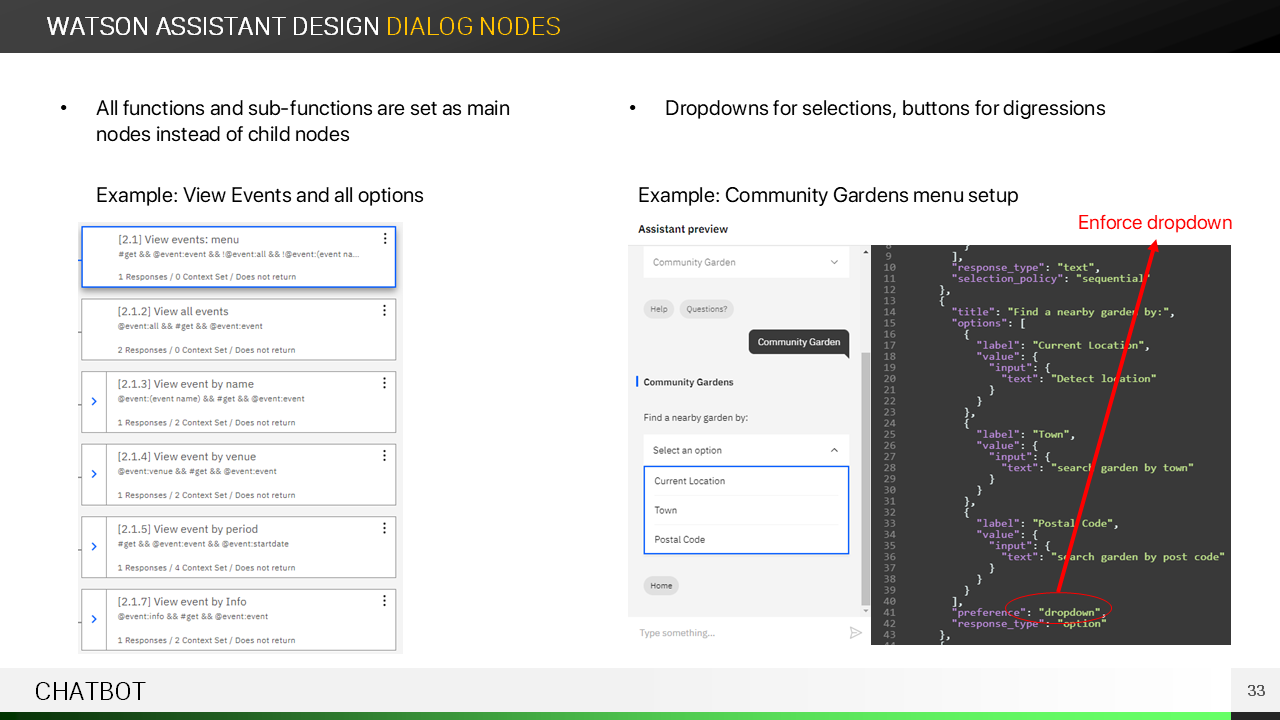Open options menu for View event by name

385,384
